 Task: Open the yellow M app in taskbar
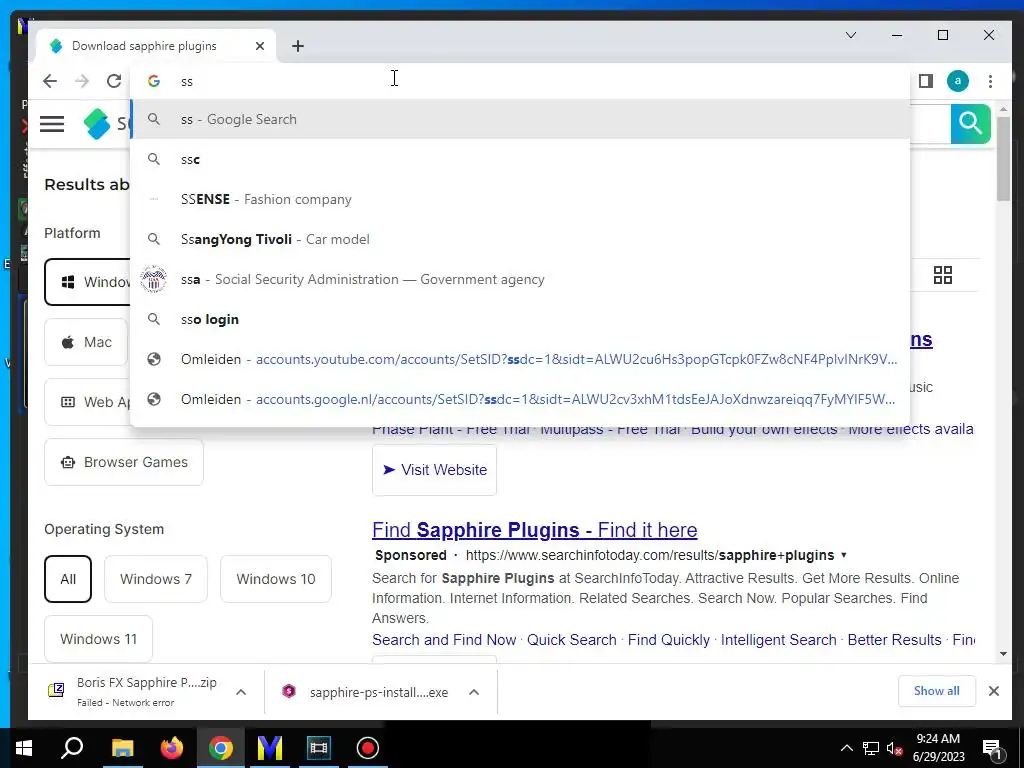270,748
